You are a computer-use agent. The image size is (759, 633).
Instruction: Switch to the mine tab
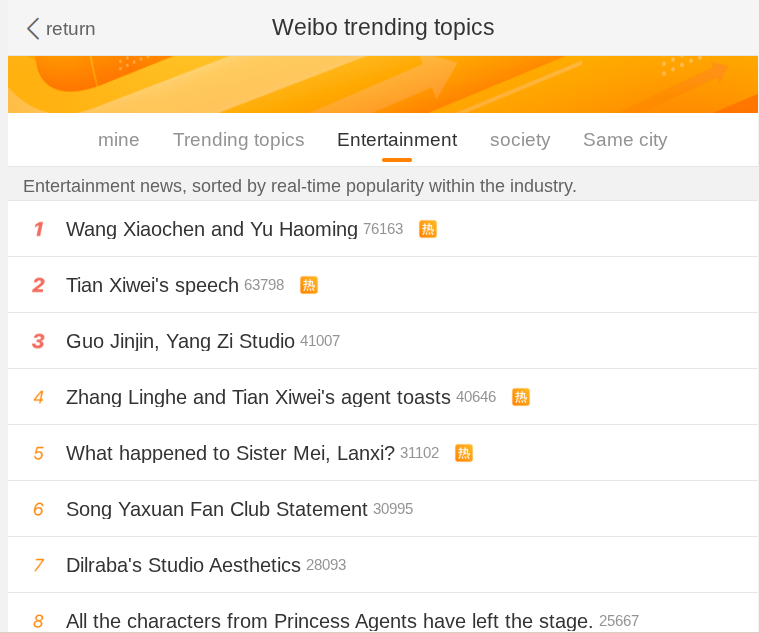[x=119, y=140]
